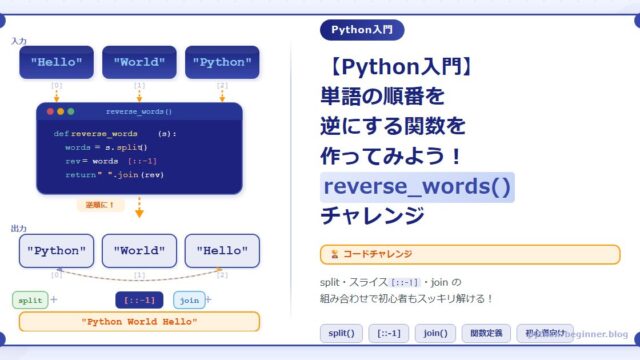
Task: Click the "Python World Hello" result box
Action: pos(139,322)
